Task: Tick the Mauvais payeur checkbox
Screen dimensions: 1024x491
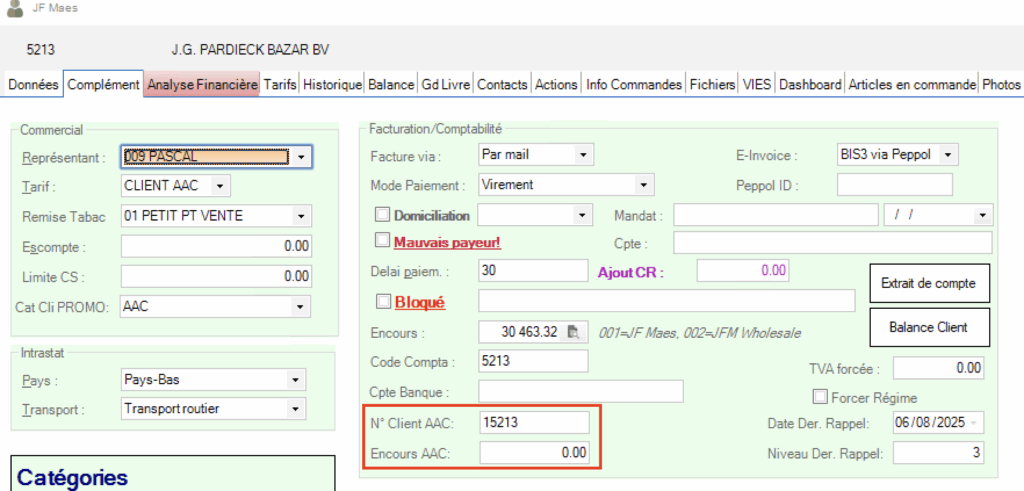Action: pos(382,241)
